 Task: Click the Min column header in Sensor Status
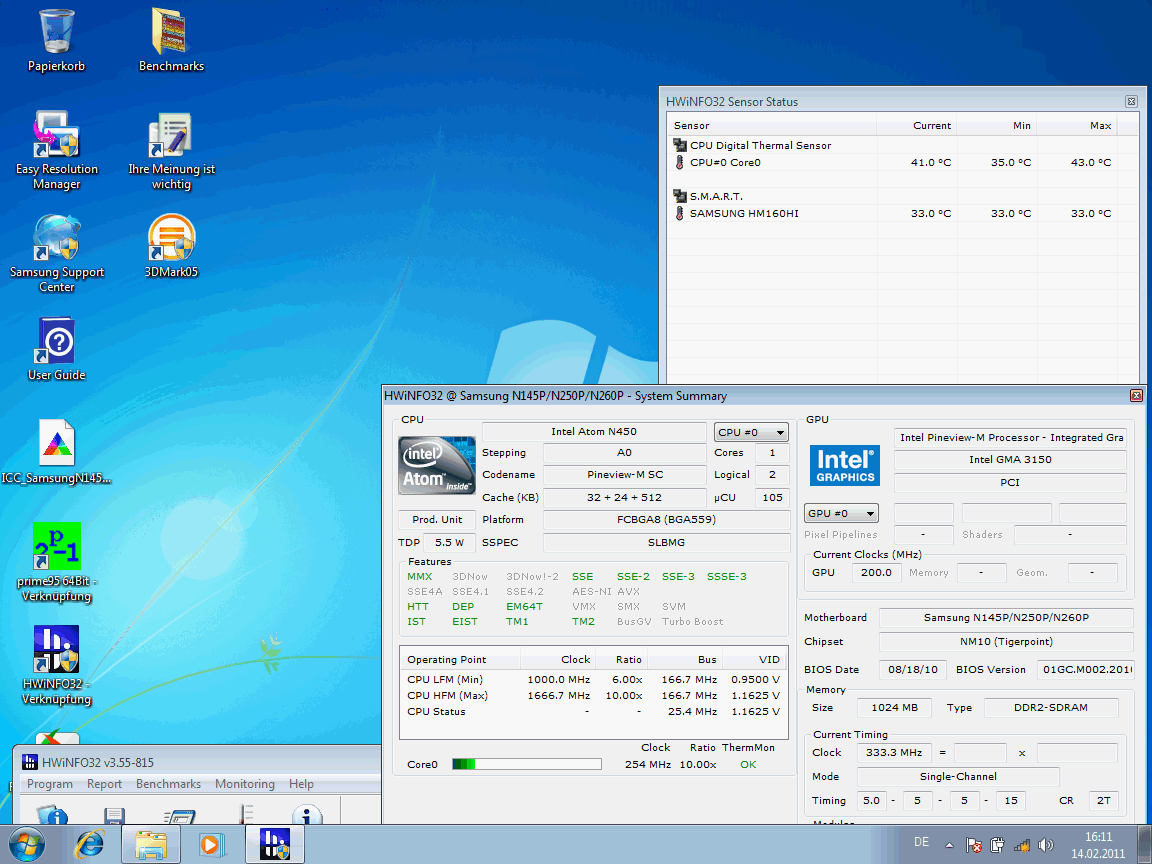[996, 126]
